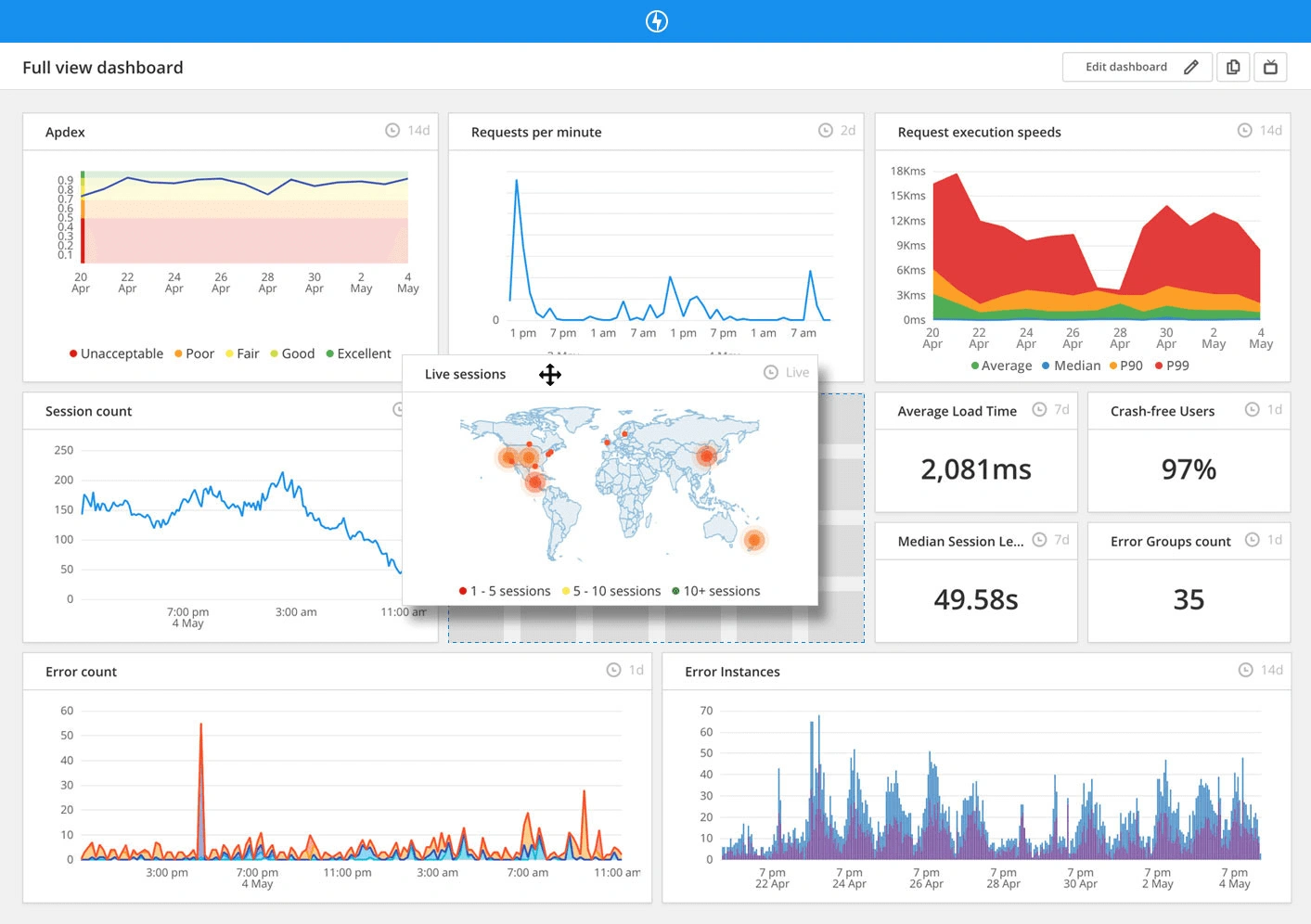
Task: Click the Request execution speeds title
Action: coord(979,133)
